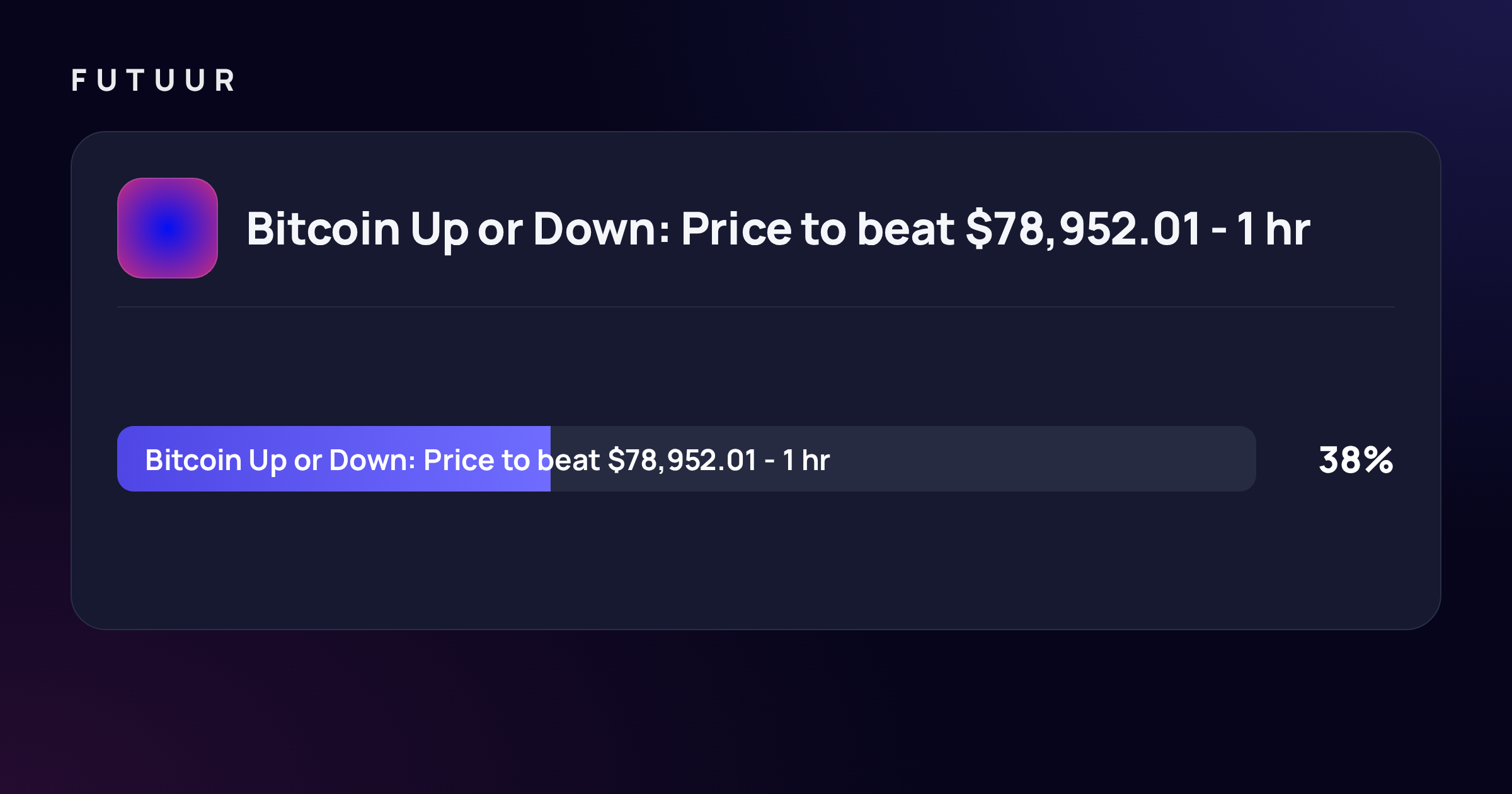
Task: Click the unfilled dark portion of the progress bar
Action: (x=903, y=459)
